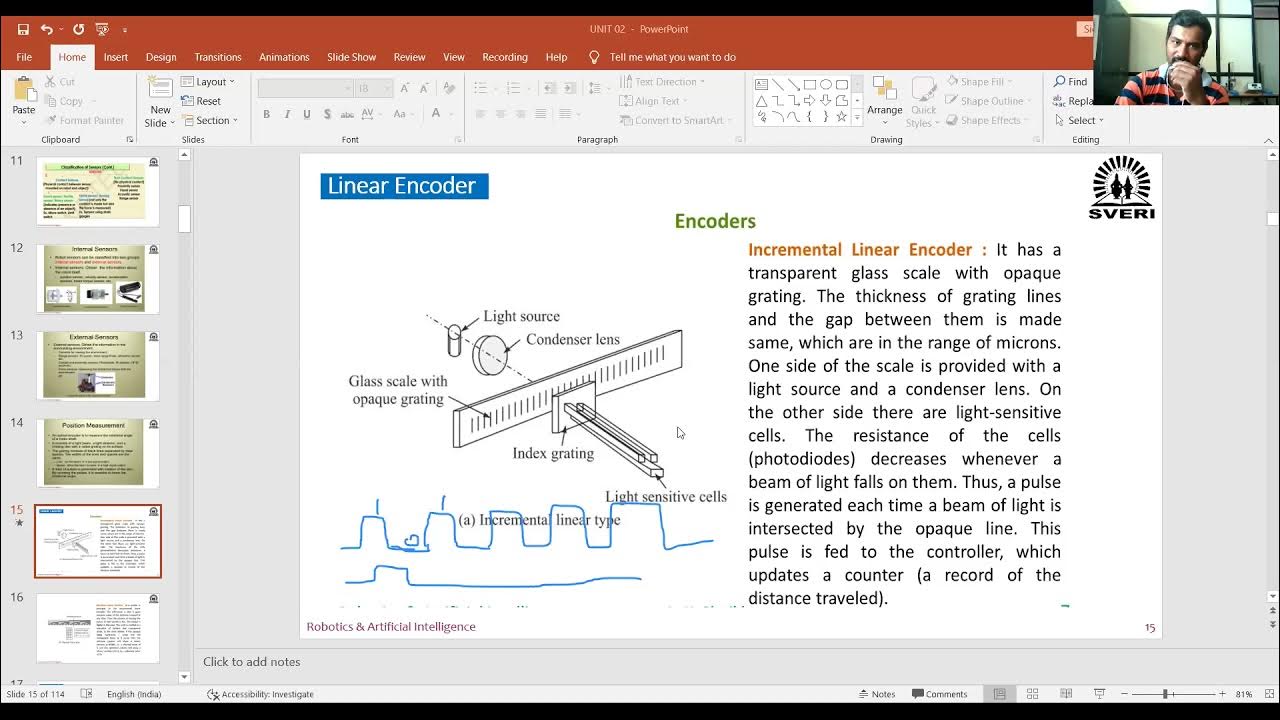Viewport: 1280px width, 720px height.
Task: Select the five-point Star shape
Action: click(842, 117)
